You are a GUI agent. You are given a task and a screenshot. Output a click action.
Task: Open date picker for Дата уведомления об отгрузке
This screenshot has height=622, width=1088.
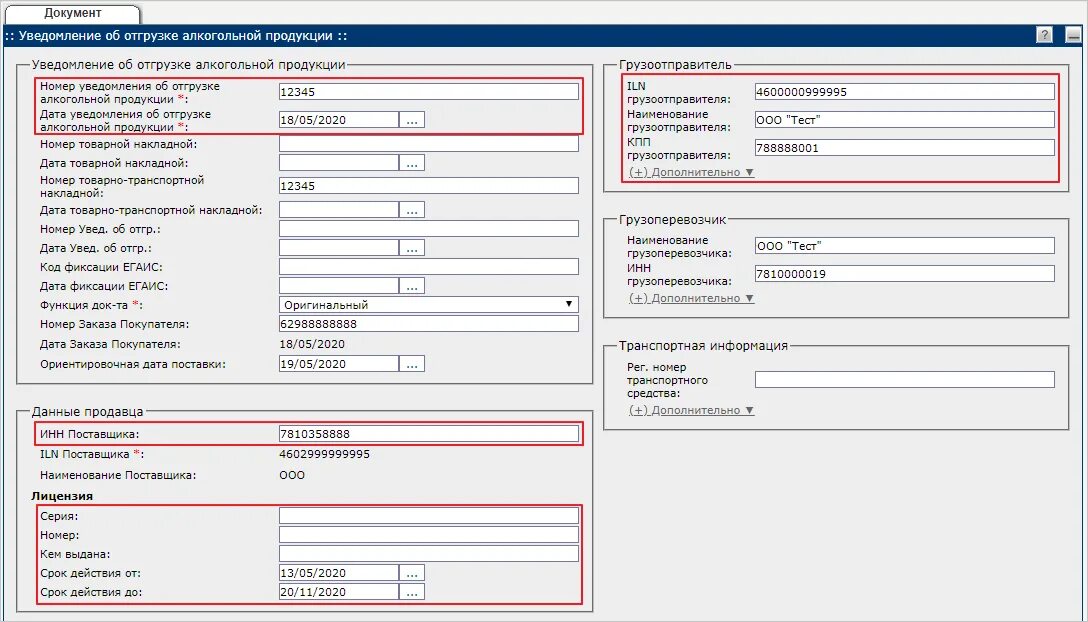click(412, 120)
